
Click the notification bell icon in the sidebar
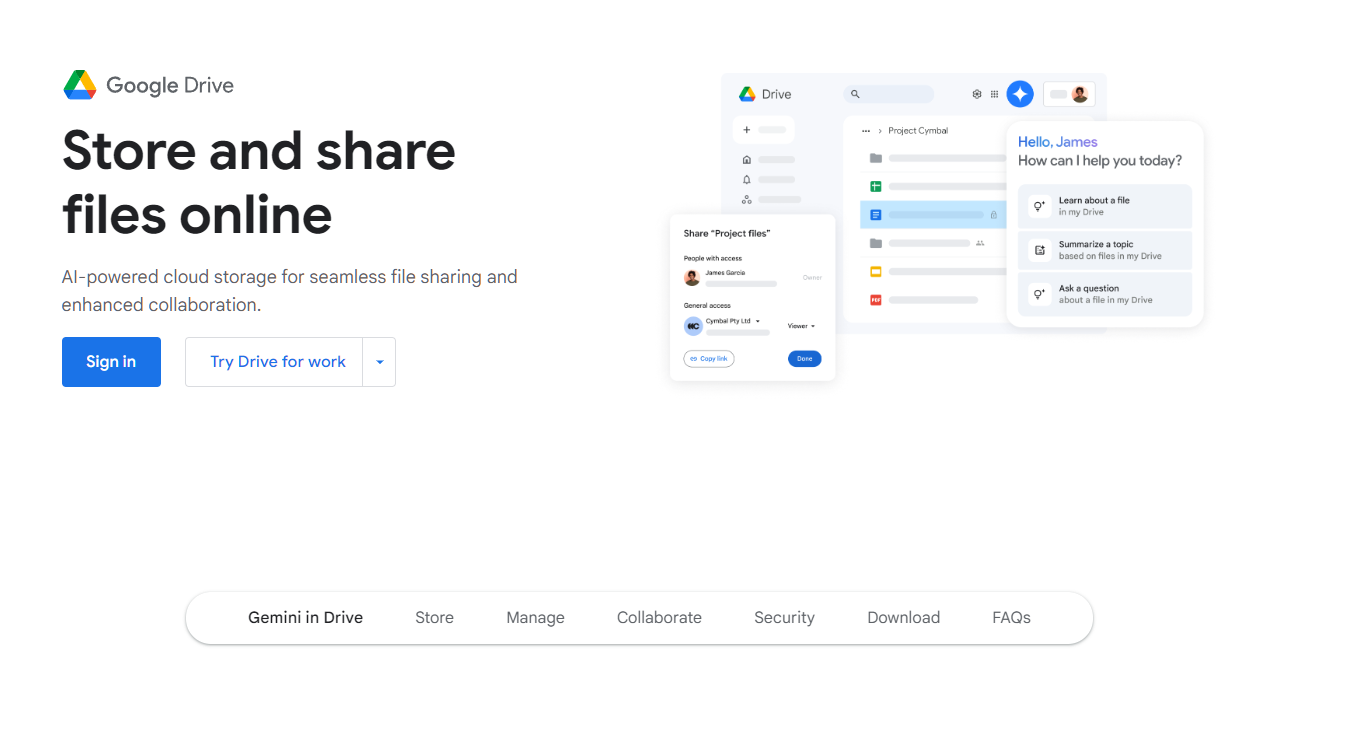click(746, 180)
